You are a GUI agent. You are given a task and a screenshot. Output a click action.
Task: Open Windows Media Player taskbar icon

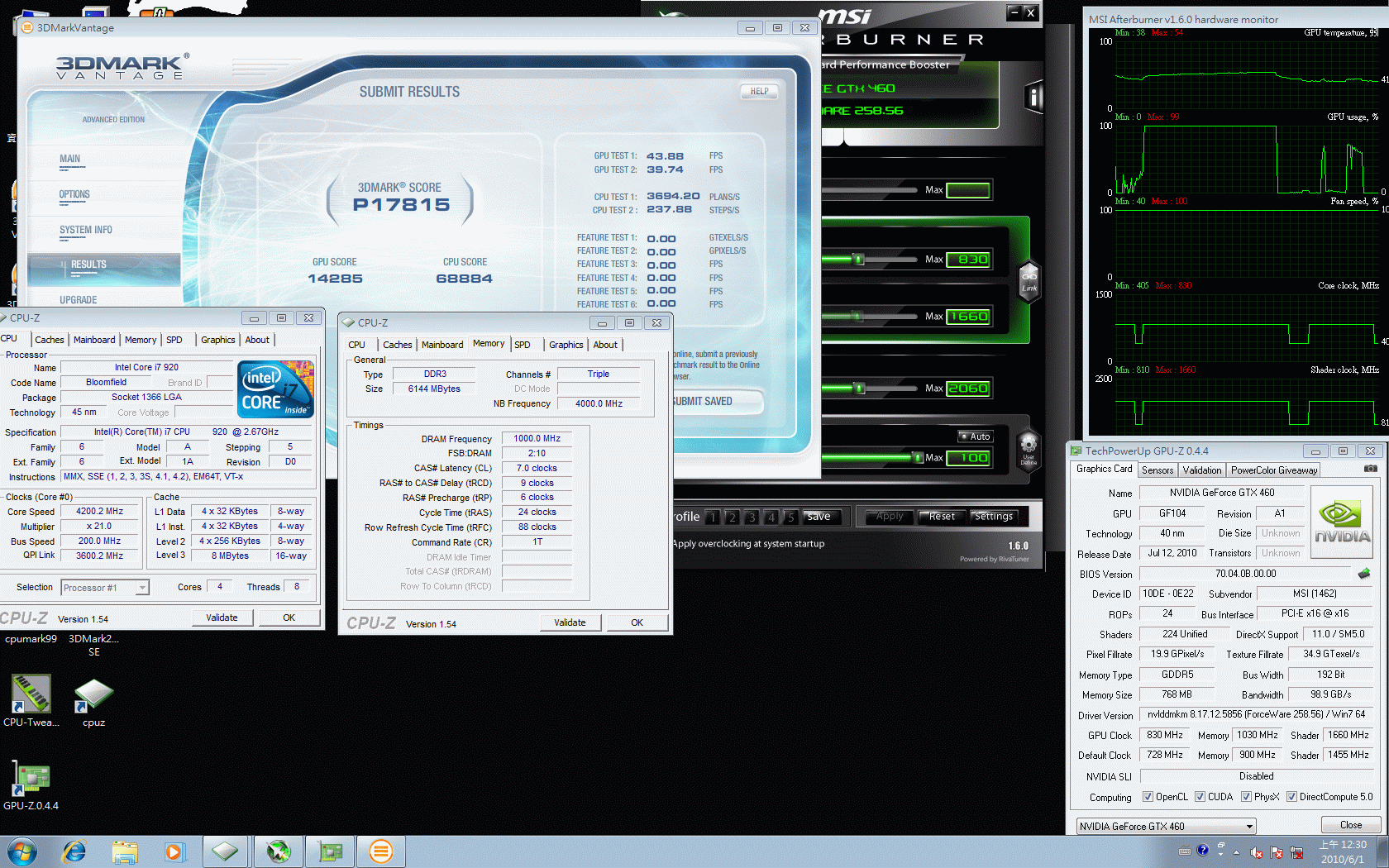point(174,851)
